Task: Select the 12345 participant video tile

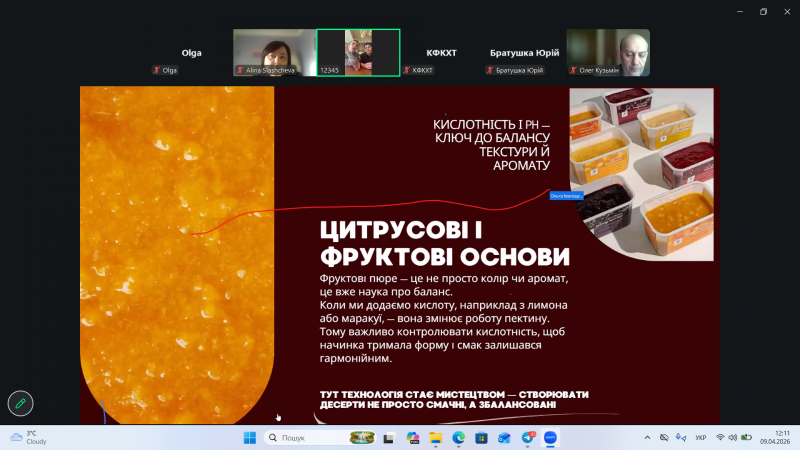Action: tap(358, 52)
